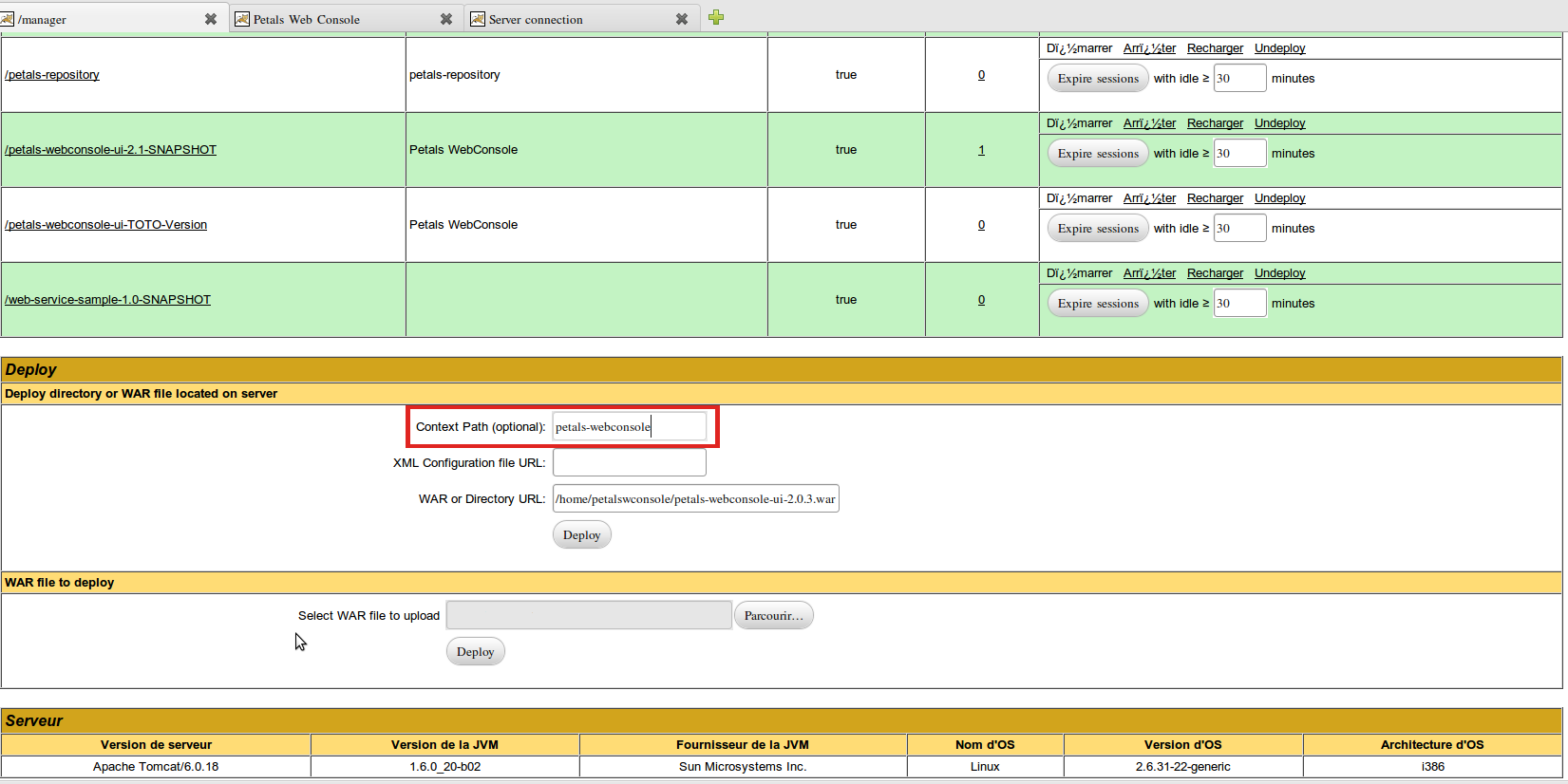The width and height of the screenshot is (1568, 784).
Task: Click the Parcourir browse button
Action: (x=773, y=616)
